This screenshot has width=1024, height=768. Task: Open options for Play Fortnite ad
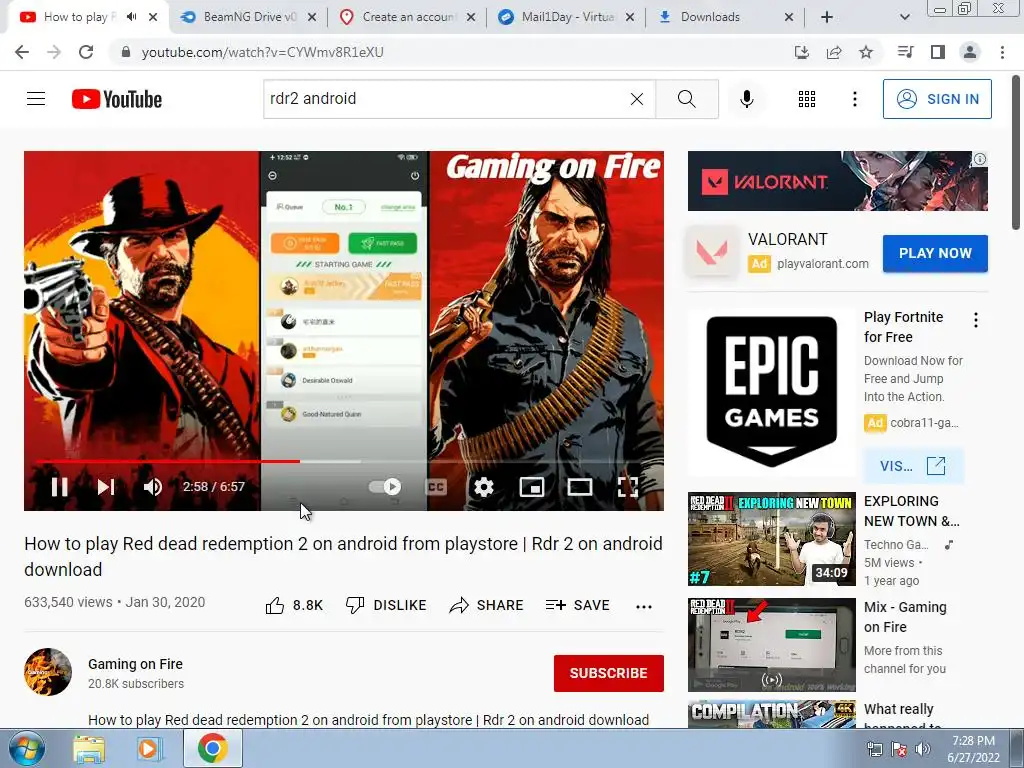[x=976, y=320]
